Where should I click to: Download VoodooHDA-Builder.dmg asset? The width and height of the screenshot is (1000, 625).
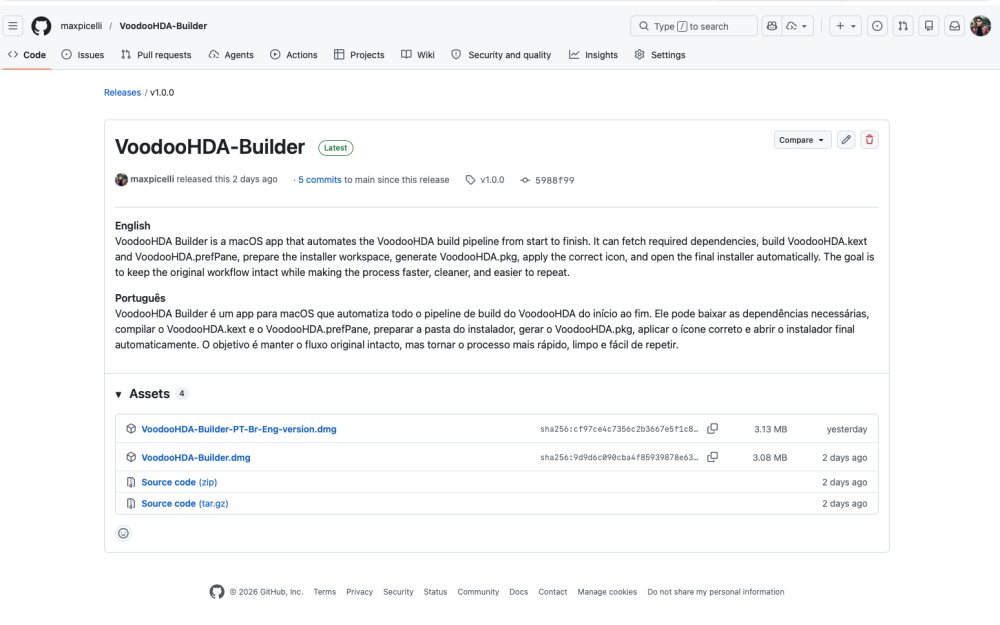[196, 458]
